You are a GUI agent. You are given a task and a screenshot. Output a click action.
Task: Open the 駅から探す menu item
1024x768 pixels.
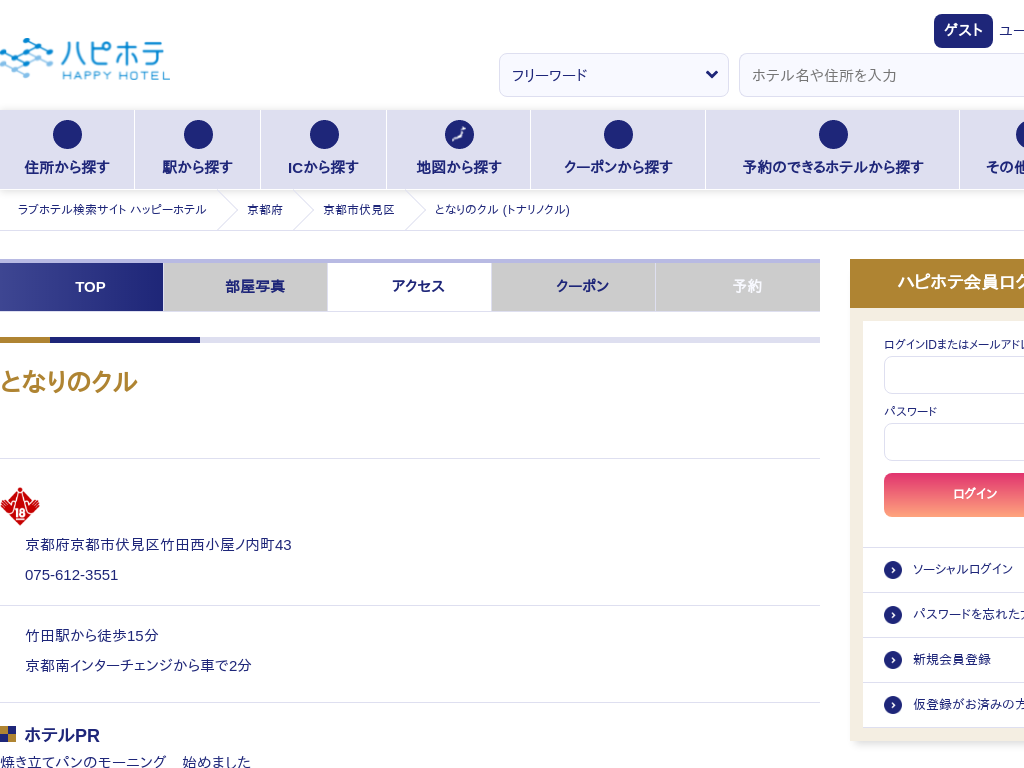pos(198,150)
